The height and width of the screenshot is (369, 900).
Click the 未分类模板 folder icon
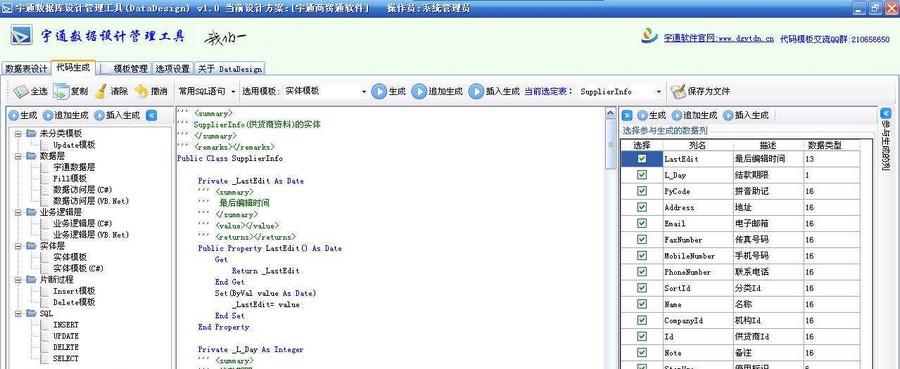[31, 133]
